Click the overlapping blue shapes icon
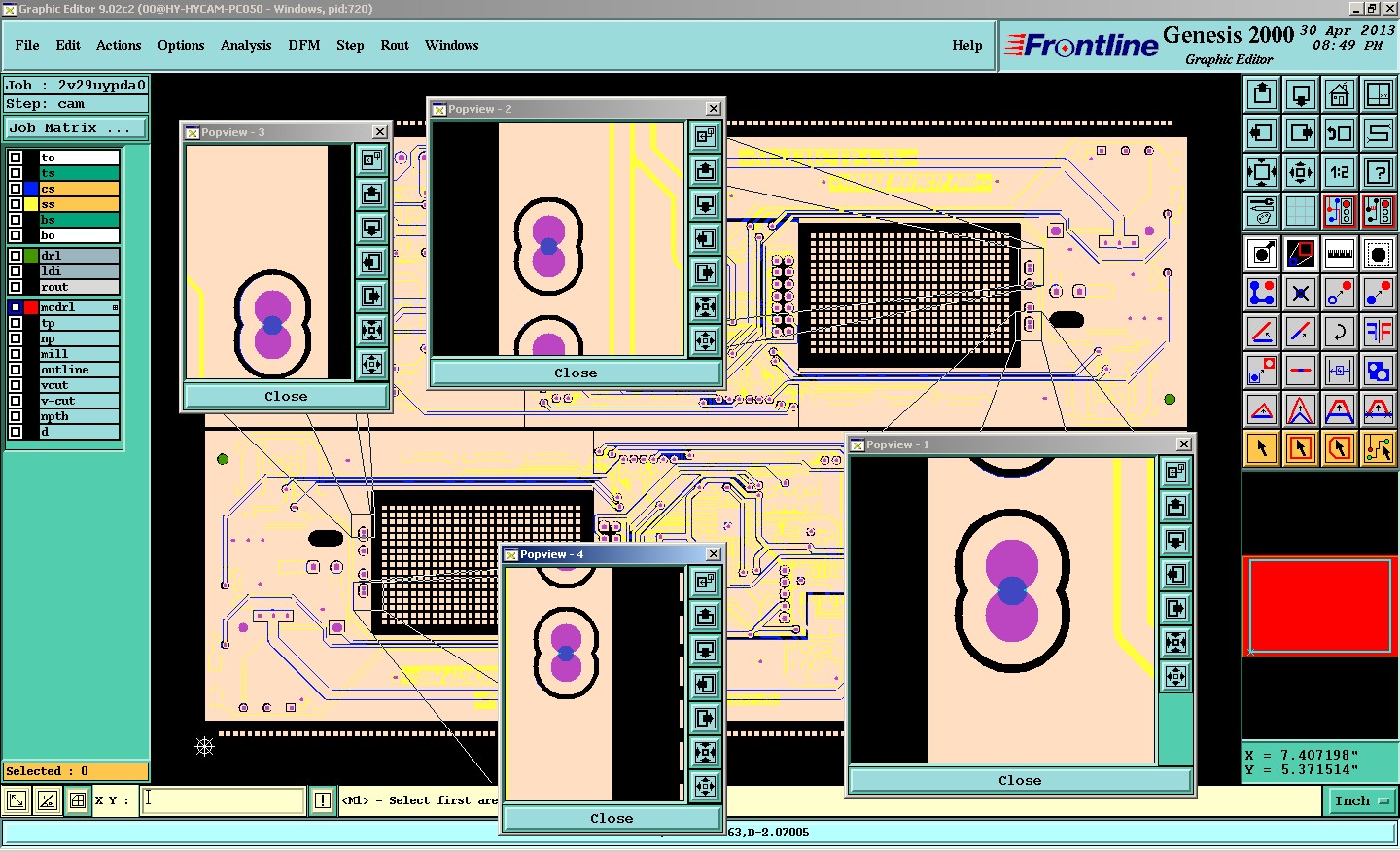This screenshot has width=1400, height=852. coord(1379,371)
